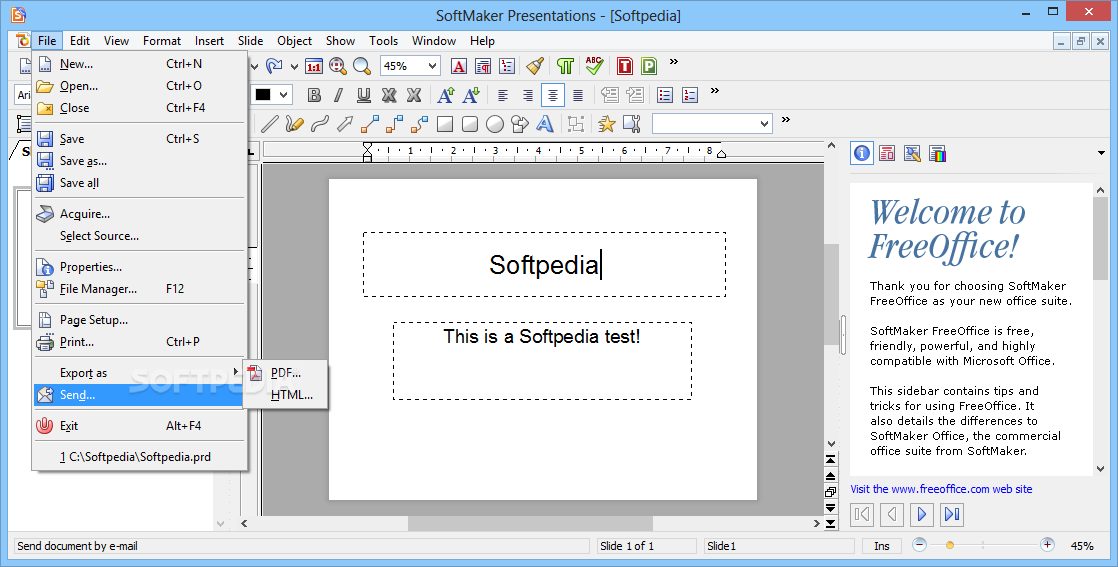
Task: Go to next sidebar tip page
Action: coord(921,514)
